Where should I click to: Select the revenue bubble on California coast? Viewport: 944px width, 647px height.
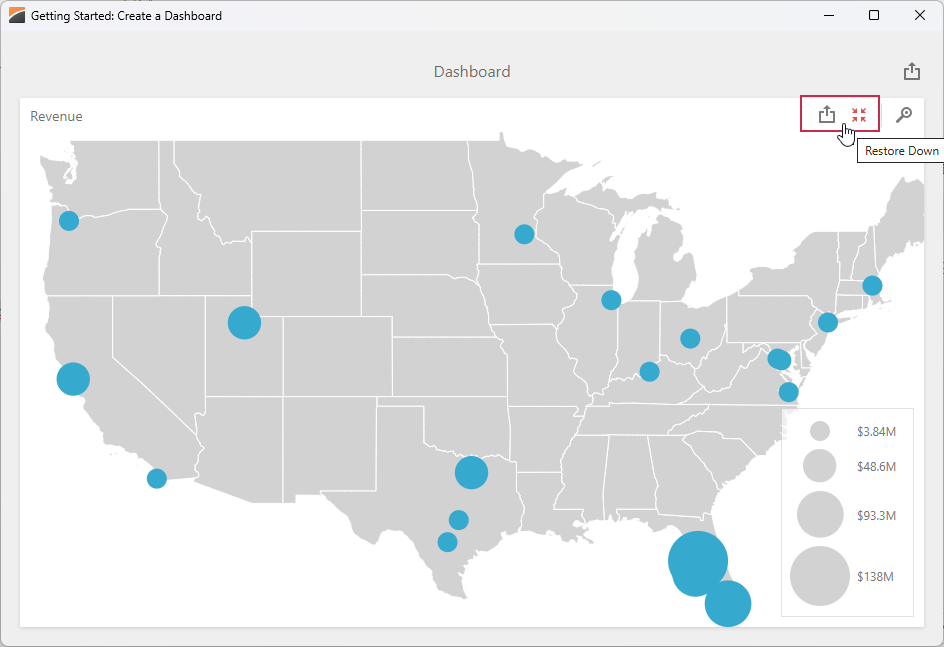71,379
